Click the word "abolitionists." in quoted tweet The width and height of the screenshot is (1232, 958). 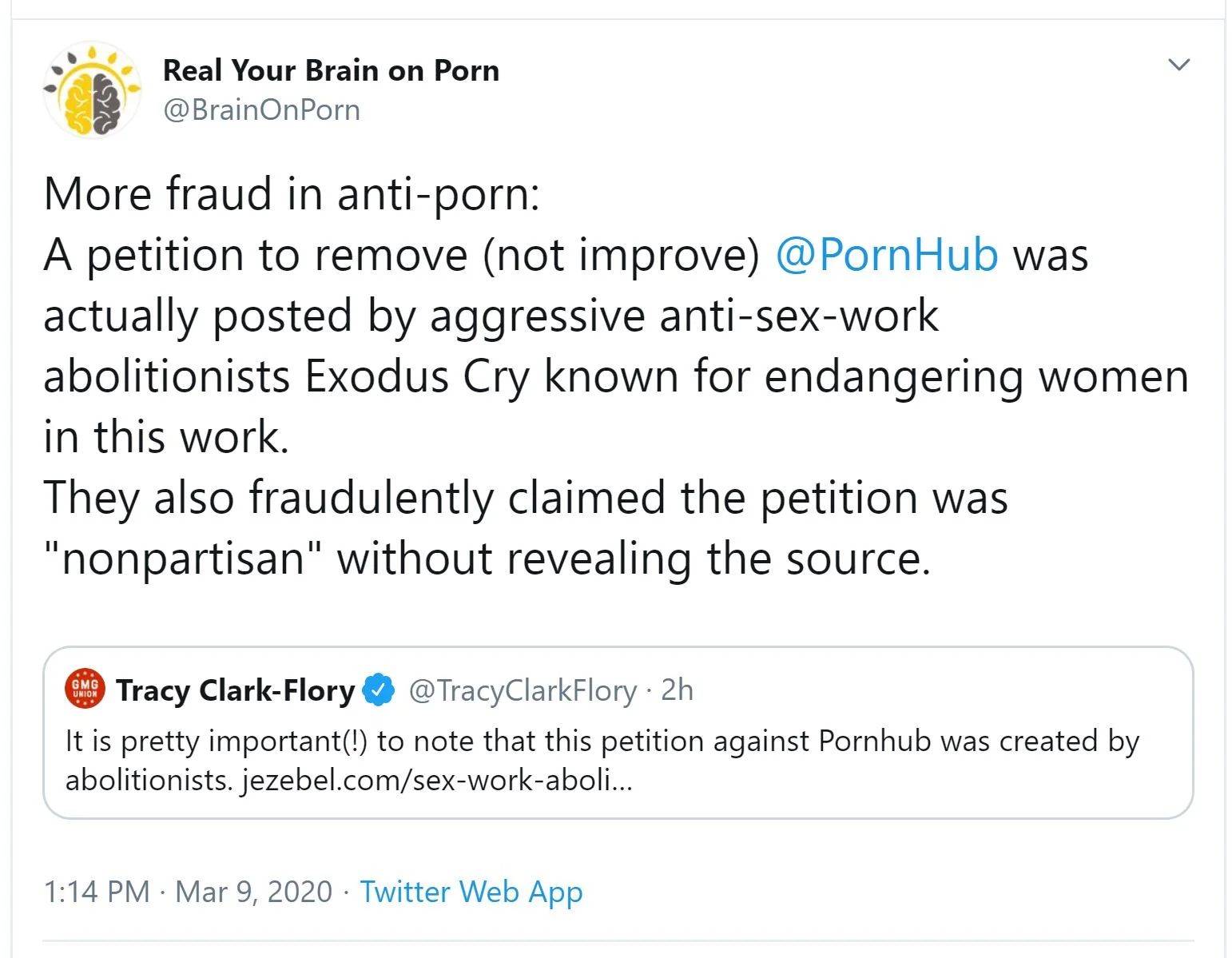(x=149, y=780)
